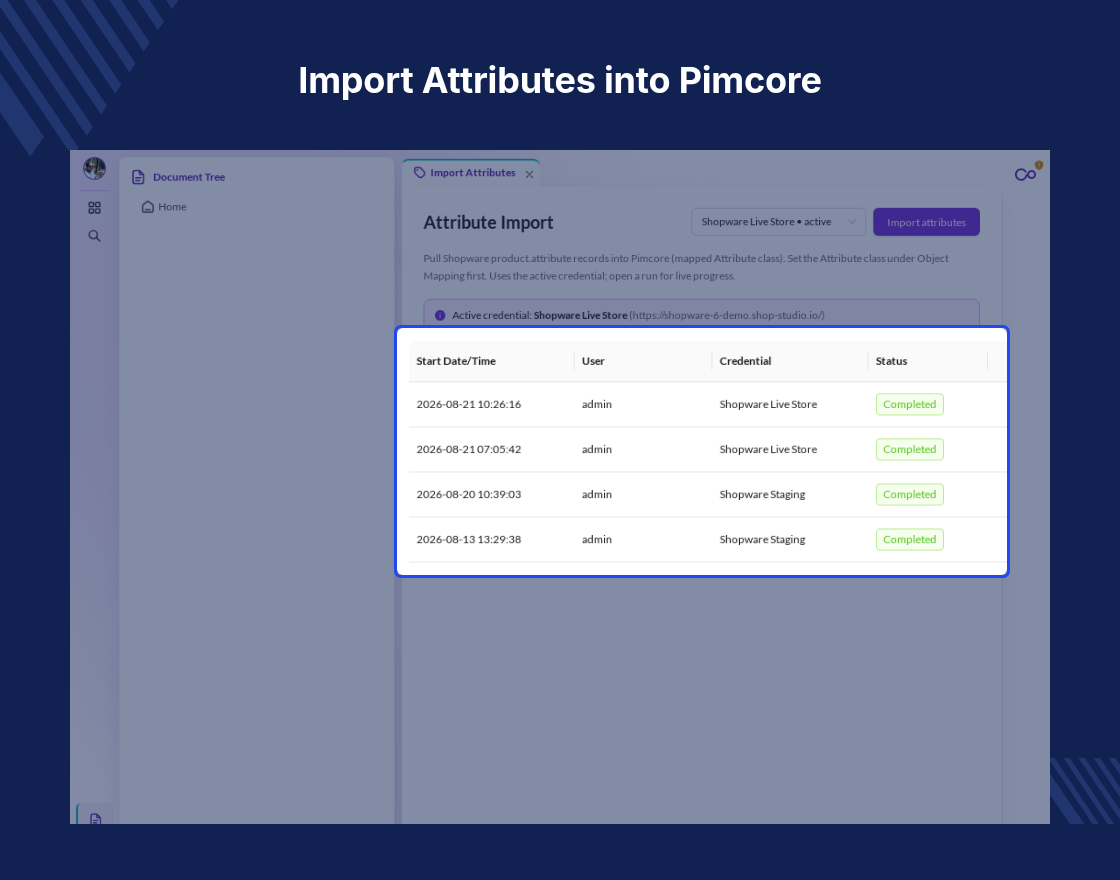
Task: Click Completed status for the 07:05:42 run
Action: coord(909,449)
